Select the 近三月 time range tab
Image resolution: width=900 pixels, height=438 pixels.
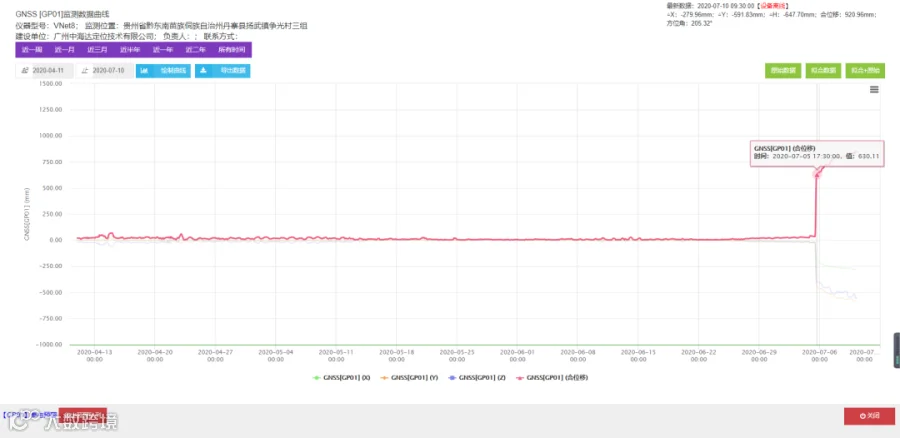(x=98, y=50)
